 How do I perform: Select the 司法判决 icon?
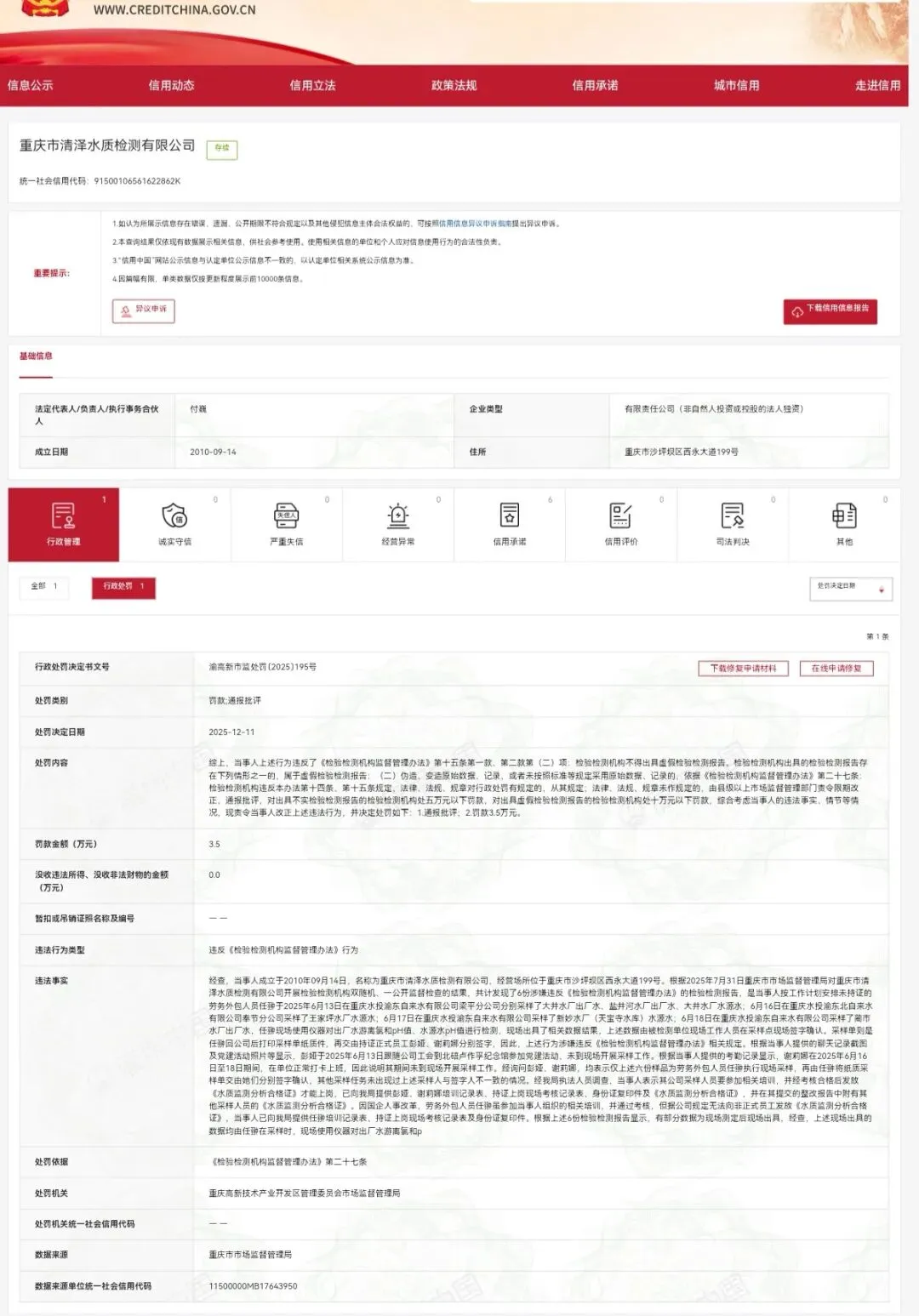click(x=732, y=516)
